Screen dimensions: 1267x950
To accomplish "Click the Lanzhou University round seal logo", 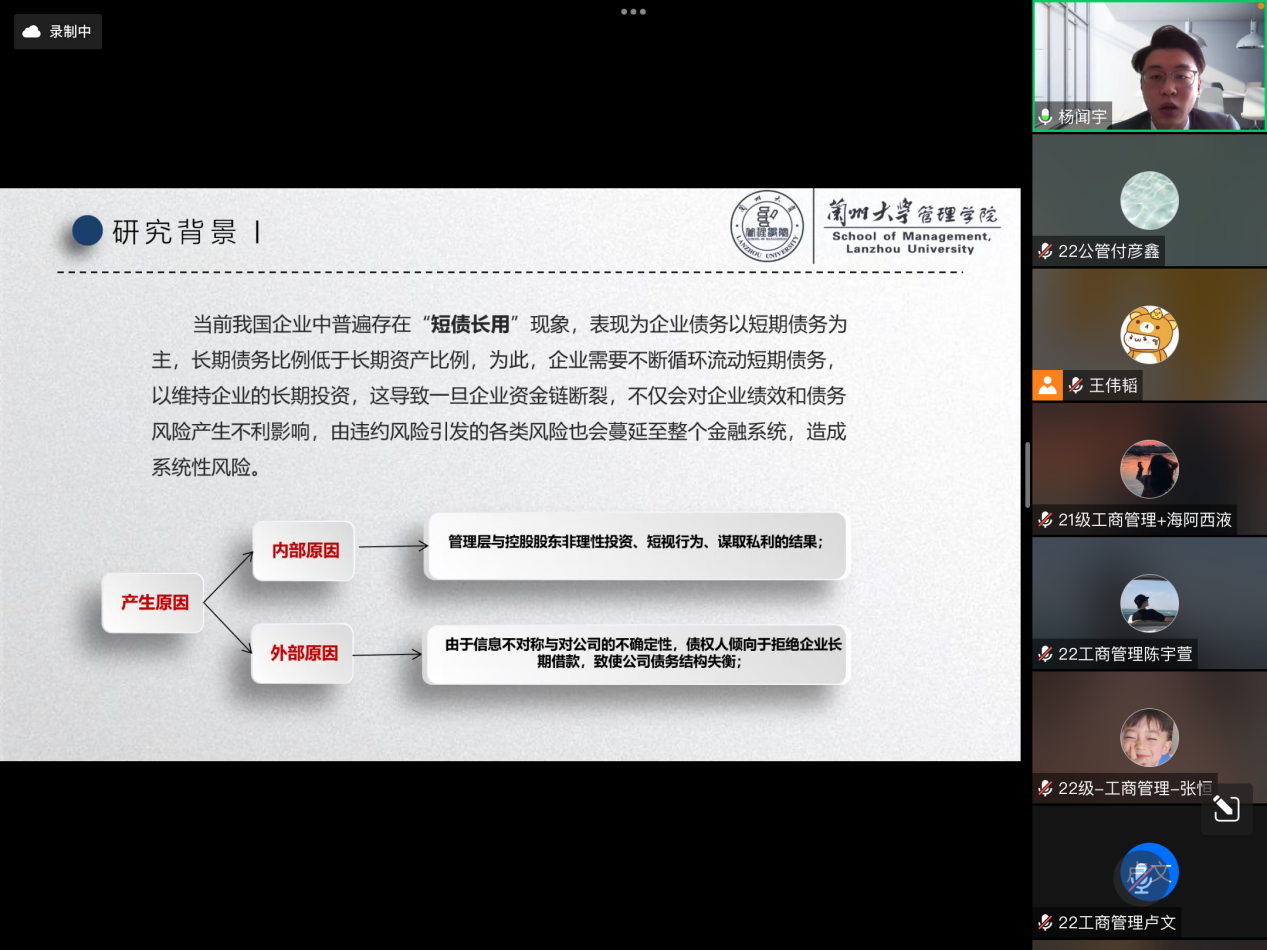I will (767, 226).
